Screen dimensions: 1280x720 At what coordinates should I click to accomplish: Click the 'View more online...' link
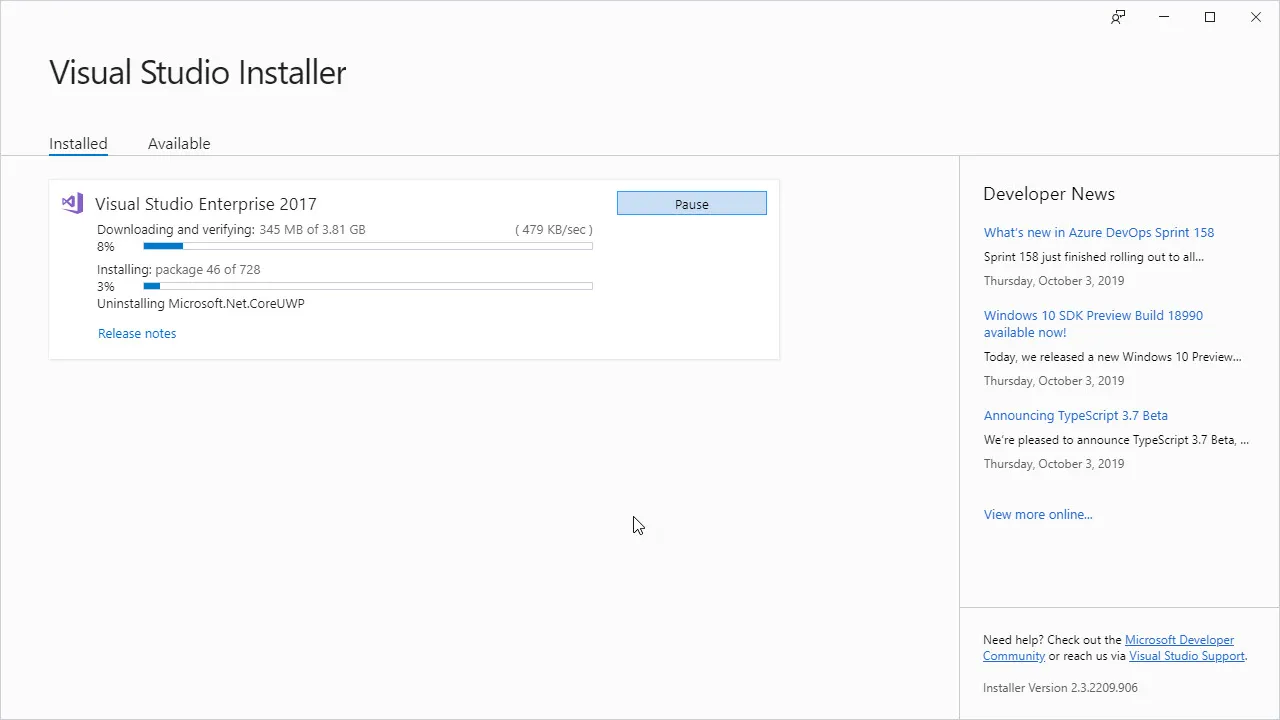pyautogui.click(x=1038, y=515)
